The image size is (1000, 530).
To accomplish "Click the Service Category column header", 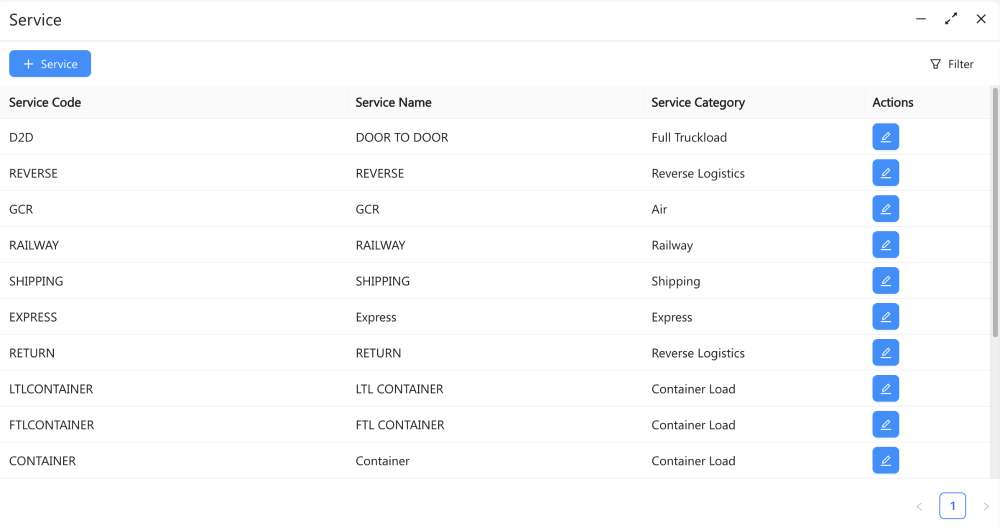I will pos(698,102).
